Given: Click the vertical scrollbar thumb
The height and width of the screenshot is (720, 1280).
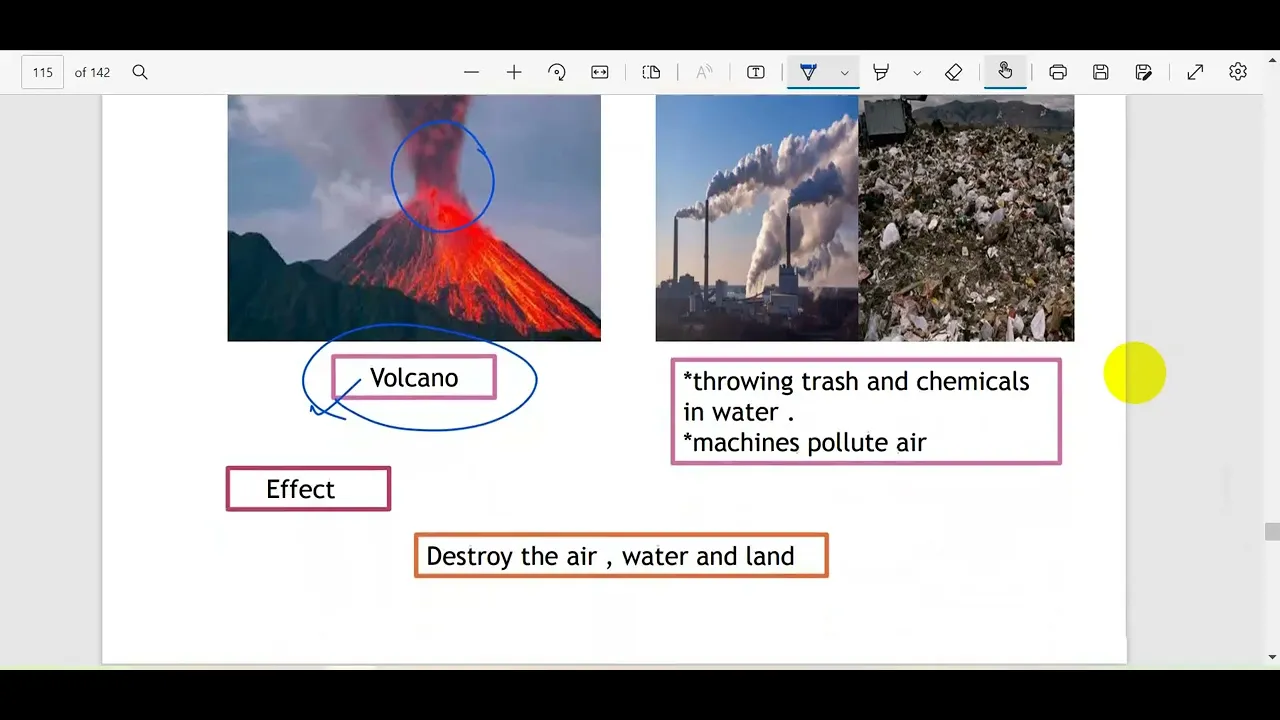Looking at the screenshot, I should click(1272, 532).
